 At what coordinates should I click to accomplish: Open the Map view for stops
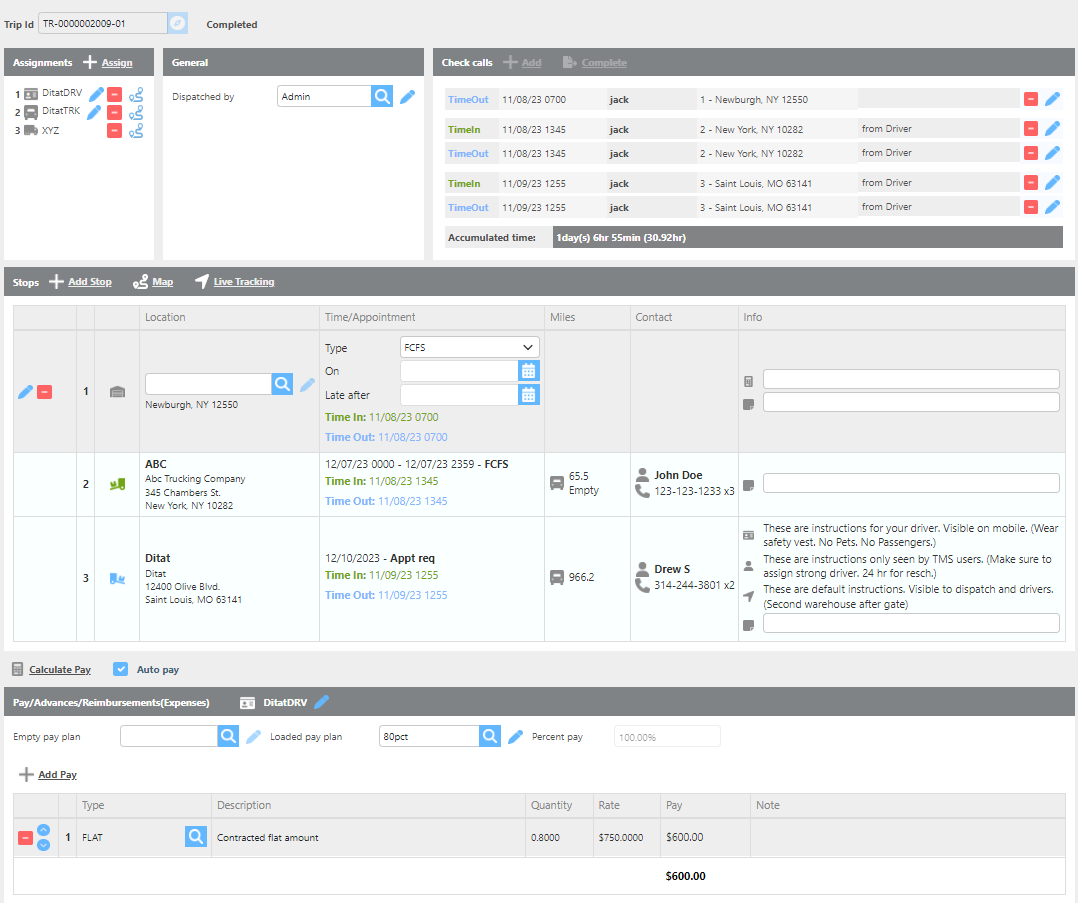[153, 282]
